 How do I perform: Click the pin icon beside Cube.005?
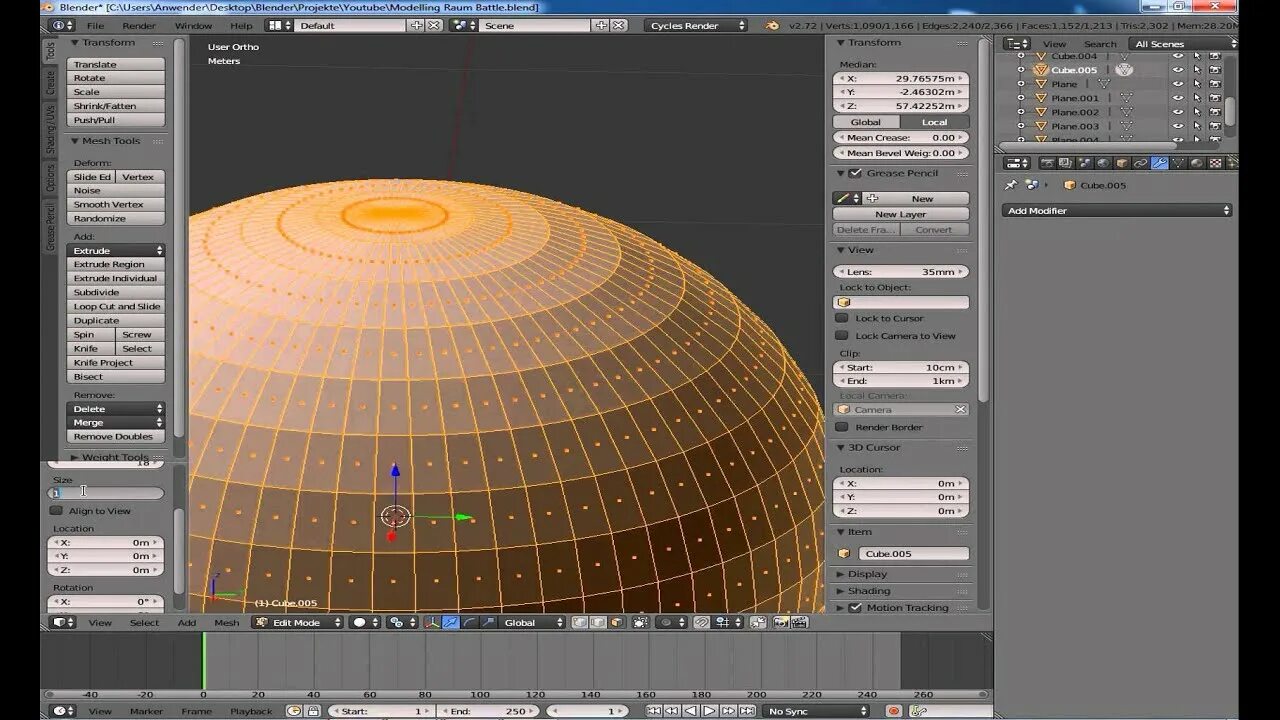click(1011, 185)
